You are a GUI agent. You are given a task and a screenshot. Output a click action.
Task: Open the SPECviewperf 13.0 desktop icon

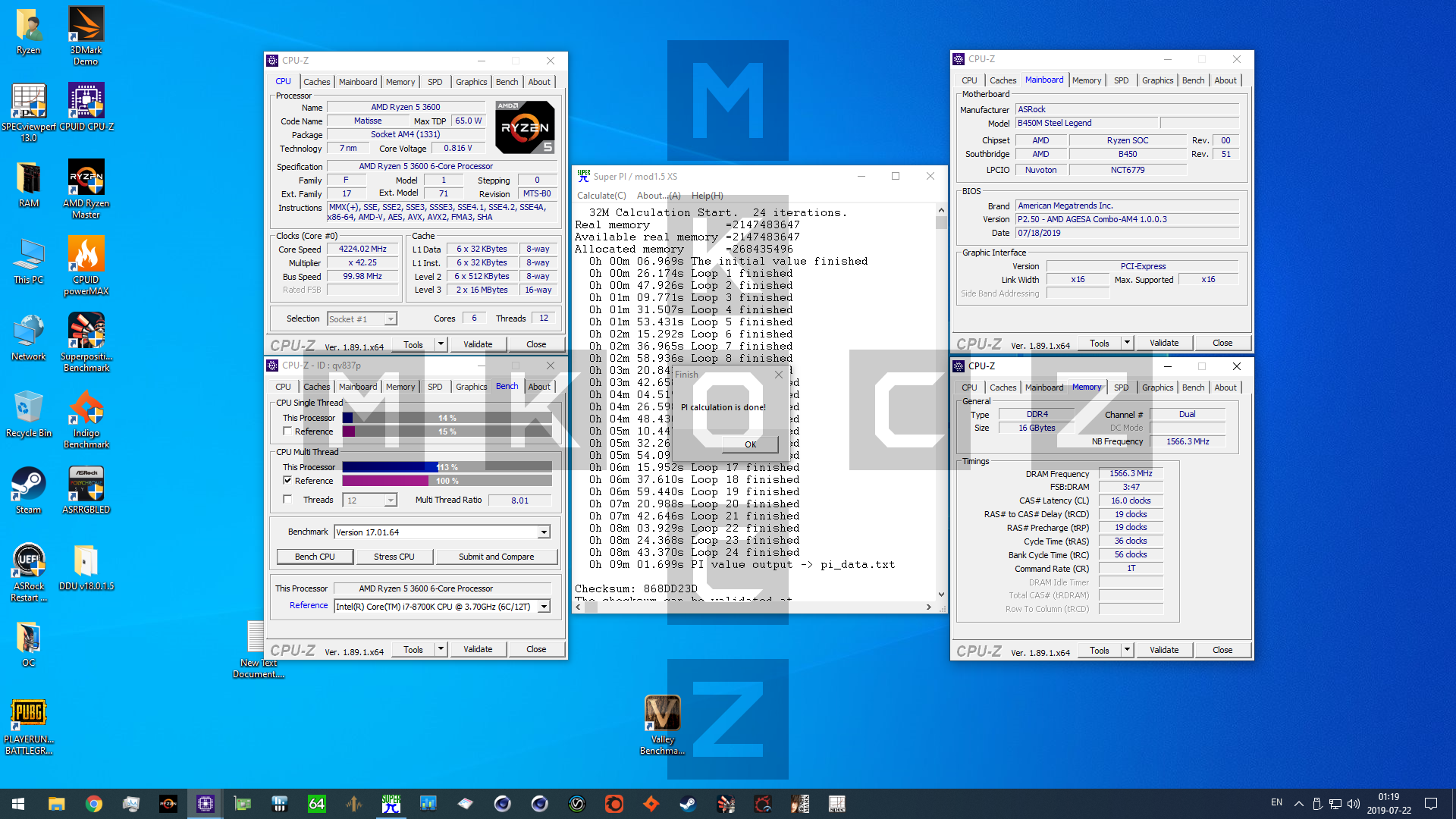point(29,112)
